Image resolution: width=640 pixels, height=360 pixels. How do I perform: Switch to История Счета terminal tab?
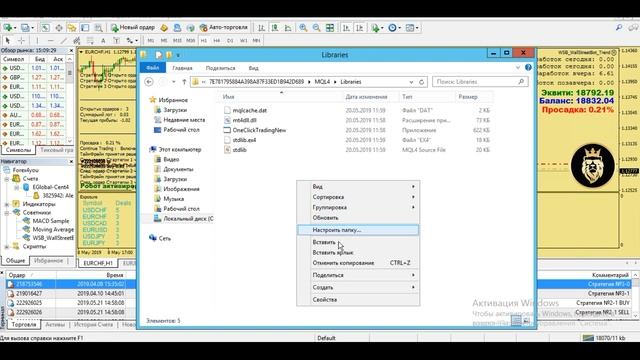click(93, 324)
